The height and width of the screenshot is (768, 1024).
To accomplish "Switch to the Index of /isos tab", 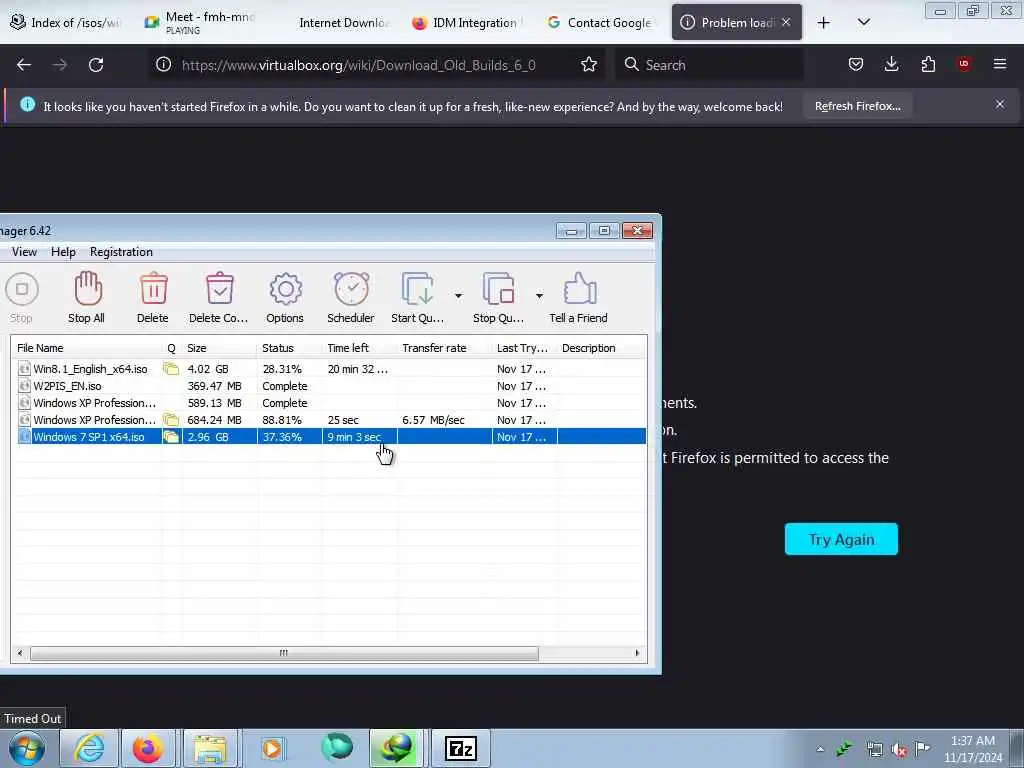I will (x=67, y=22).
